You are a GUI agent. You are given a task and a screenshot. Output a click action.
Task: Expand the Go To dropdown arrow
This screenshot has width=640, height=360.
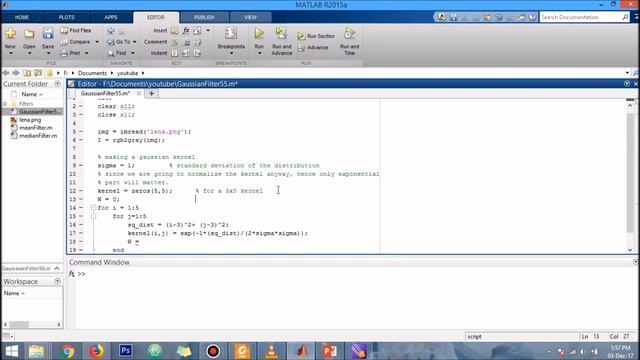point(134,42)
